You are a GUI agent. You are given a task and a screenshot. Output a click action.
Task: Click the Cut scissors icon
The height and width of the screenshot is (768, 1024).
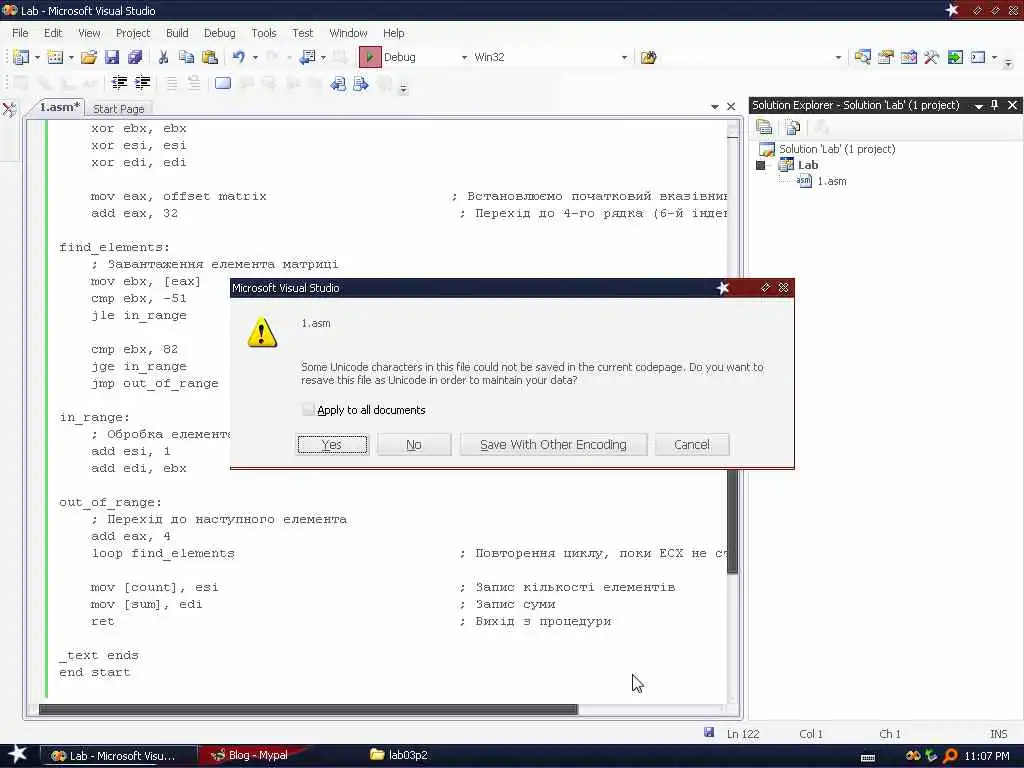[x=163, y=57]
